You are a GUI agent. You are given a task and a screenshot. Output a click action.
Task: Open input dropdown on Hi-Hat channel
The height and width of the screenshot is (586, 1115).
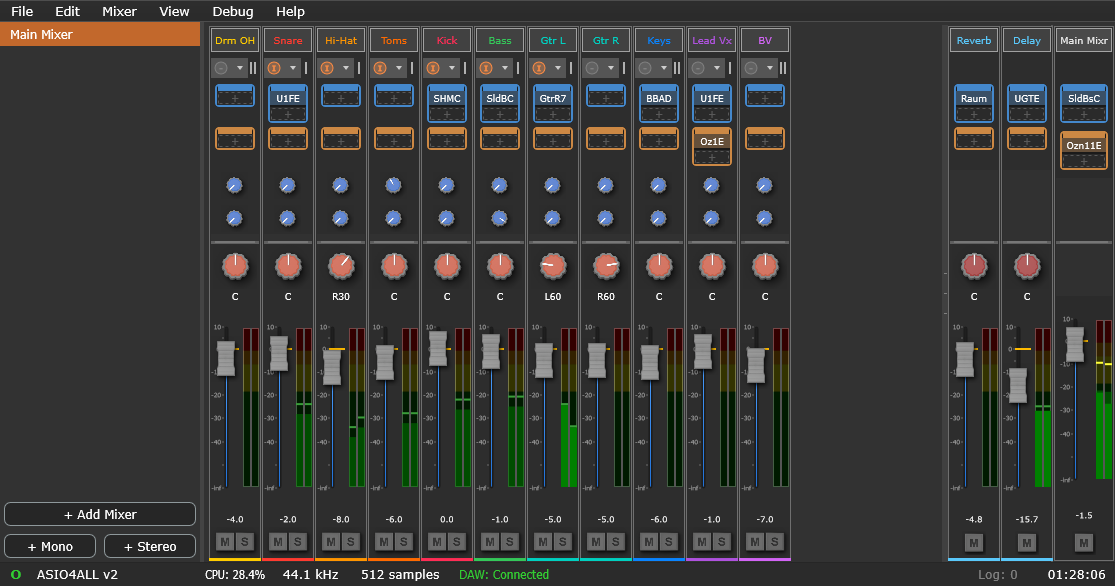click(346, 68)
